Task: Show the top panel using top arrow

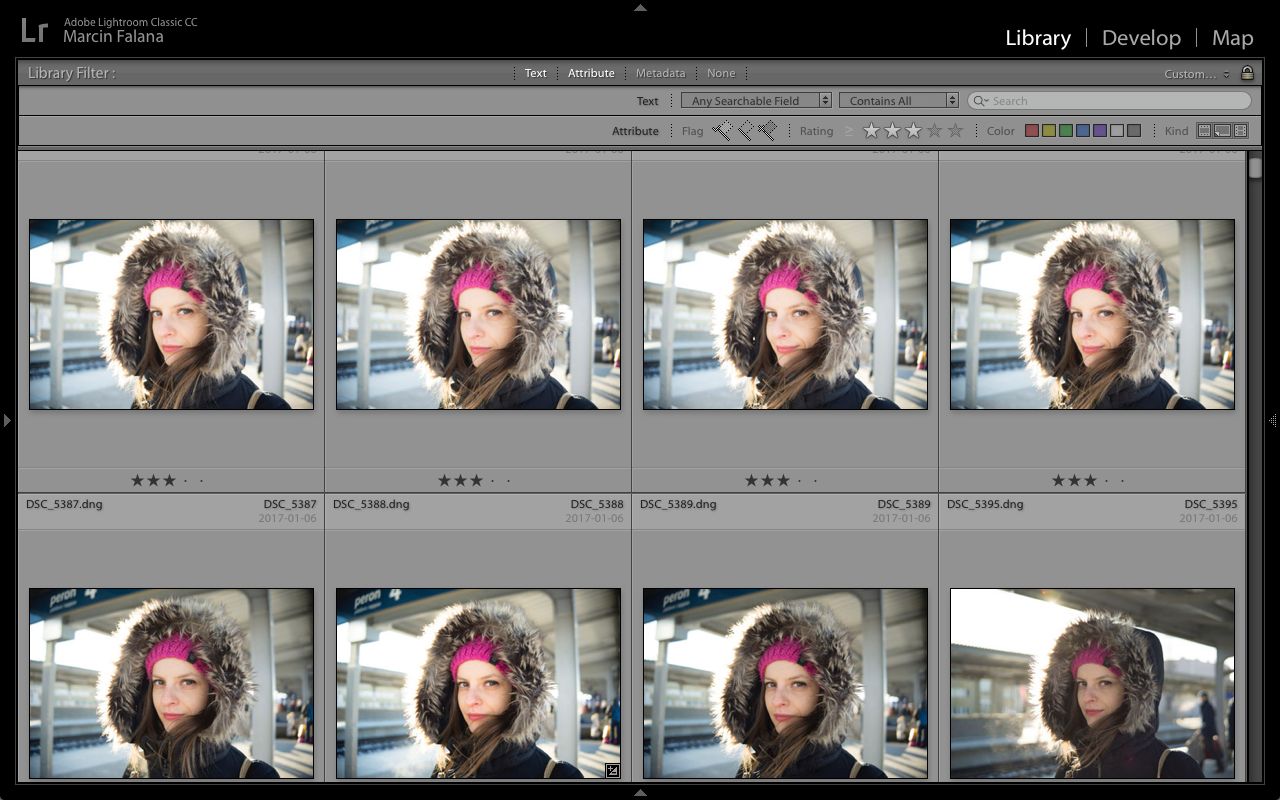Action: (x=640, y=7)
